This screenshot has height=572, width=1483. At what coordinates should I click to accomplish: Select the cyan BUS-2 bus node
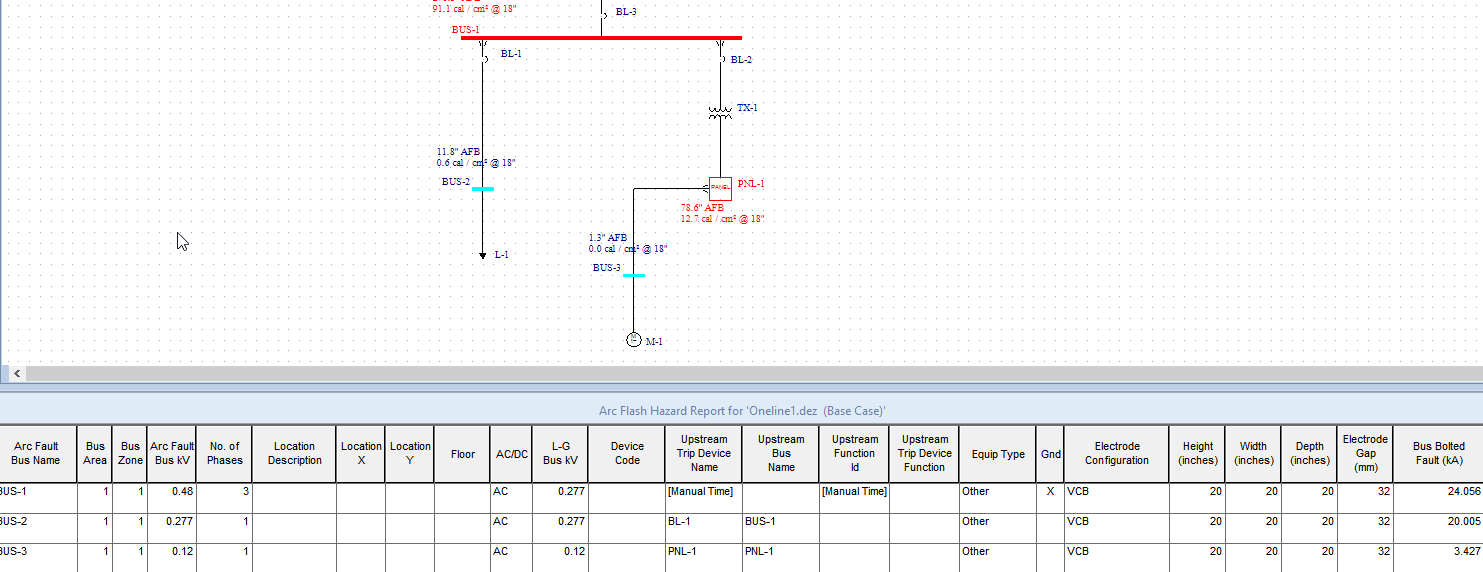(482, 189)
